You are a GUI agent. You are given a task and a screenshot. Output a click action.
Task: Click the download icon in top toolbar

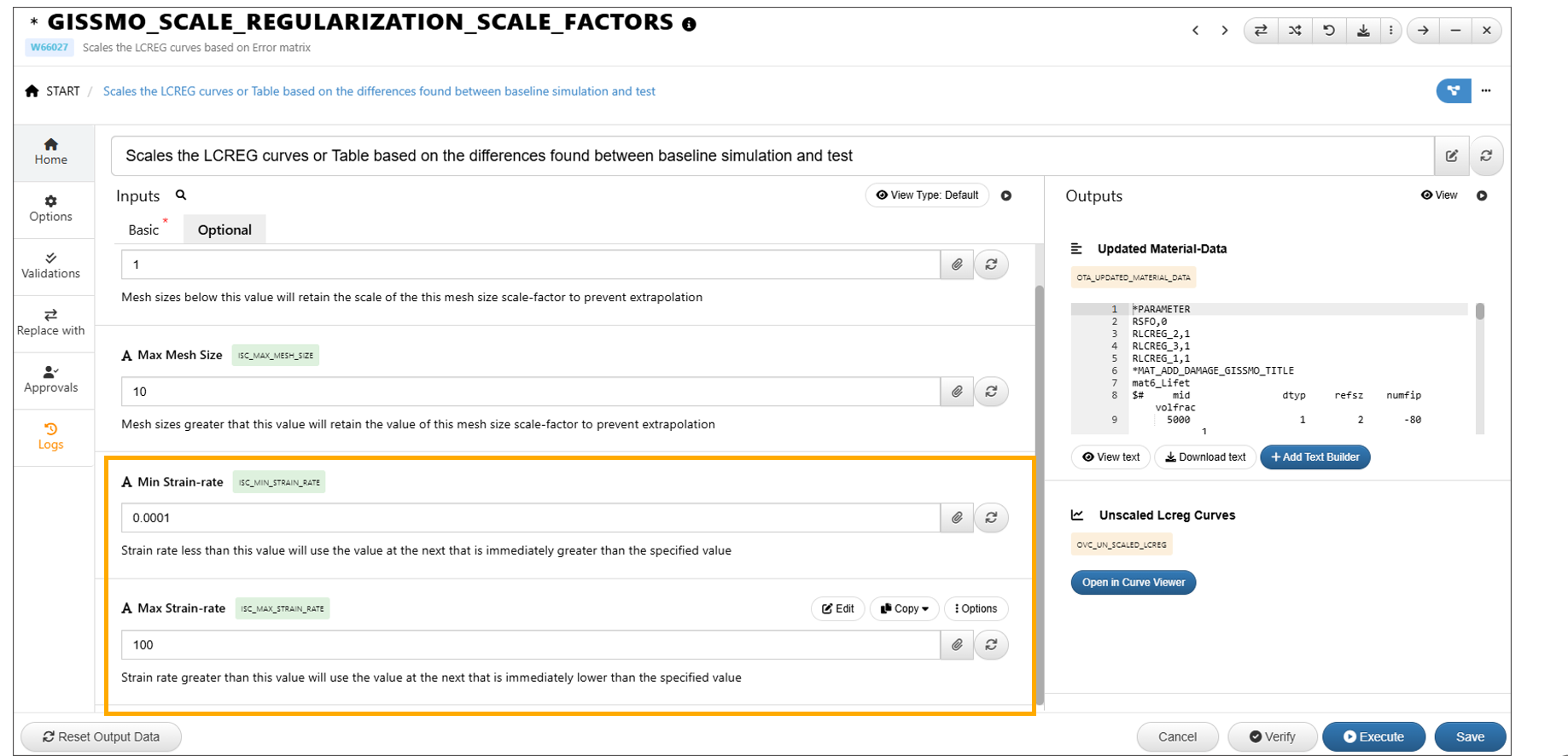1363,31
